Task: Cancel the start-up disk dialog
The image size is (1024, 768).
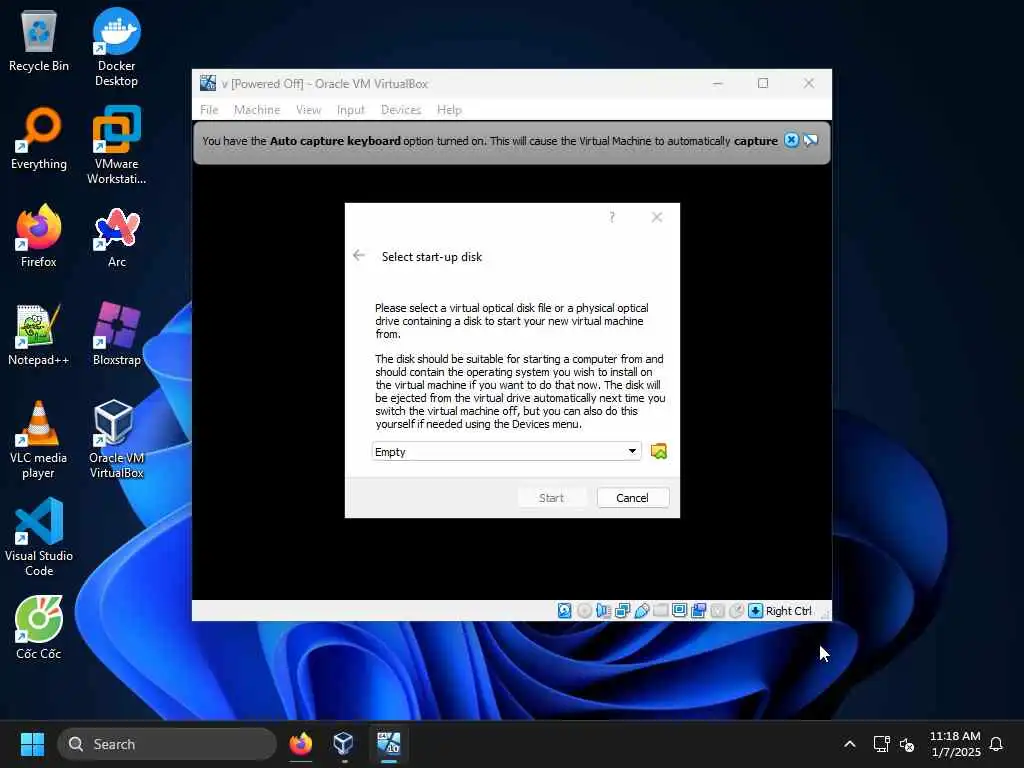Action: 632,498
